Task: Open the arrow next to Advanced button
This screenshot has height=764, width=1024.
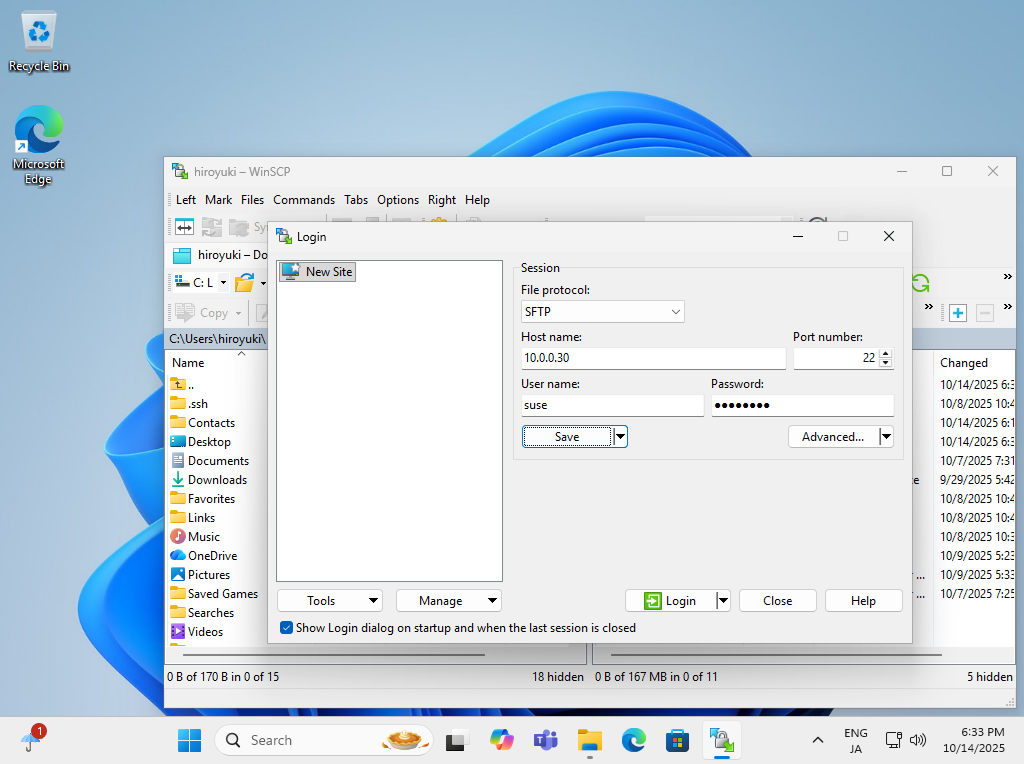Action: click(885, 436)
